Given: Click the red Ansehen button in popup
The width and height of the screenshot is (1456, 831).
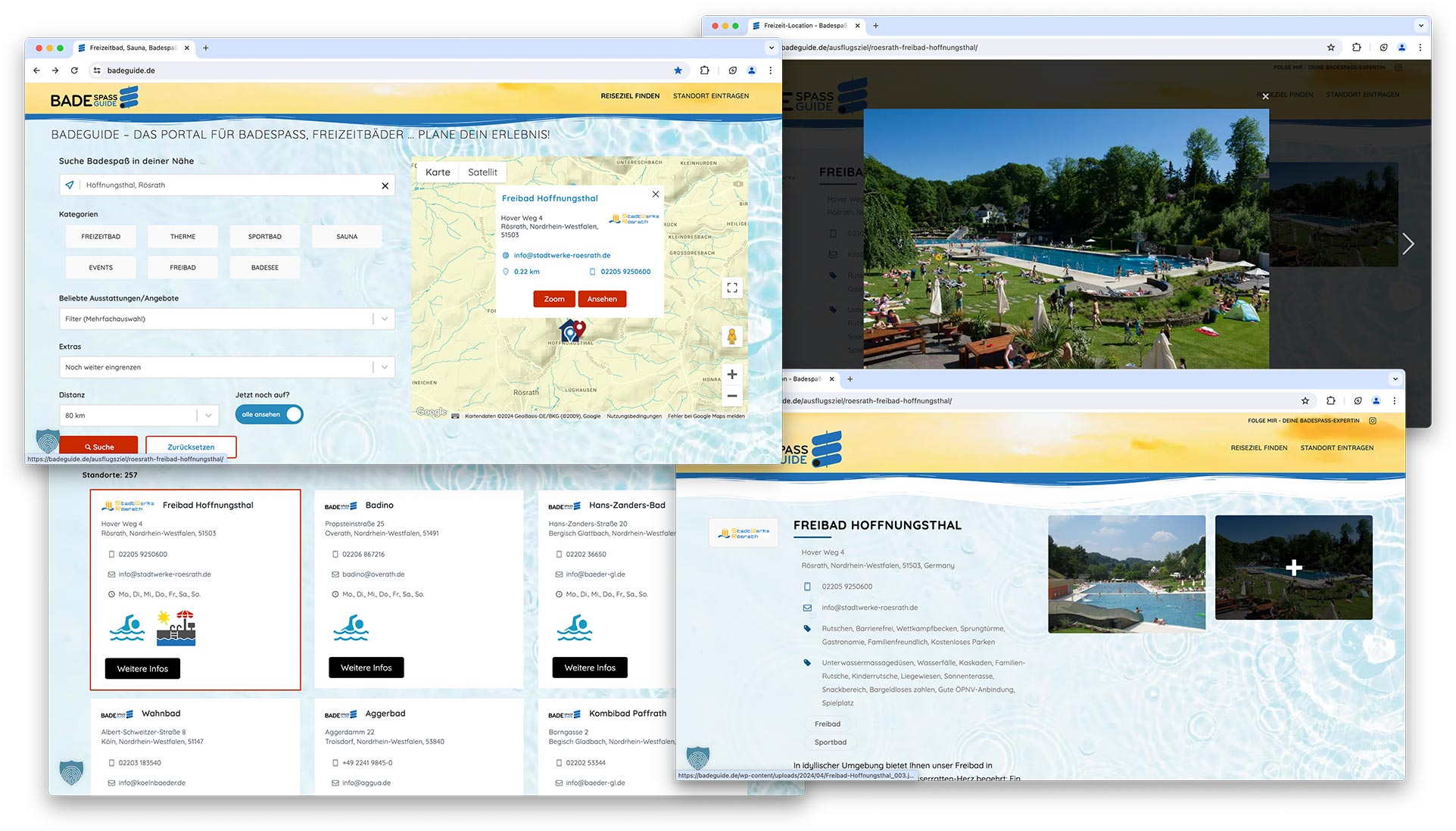Looking at the screenshot, I should pyautogui.click(x=602, y=299).
